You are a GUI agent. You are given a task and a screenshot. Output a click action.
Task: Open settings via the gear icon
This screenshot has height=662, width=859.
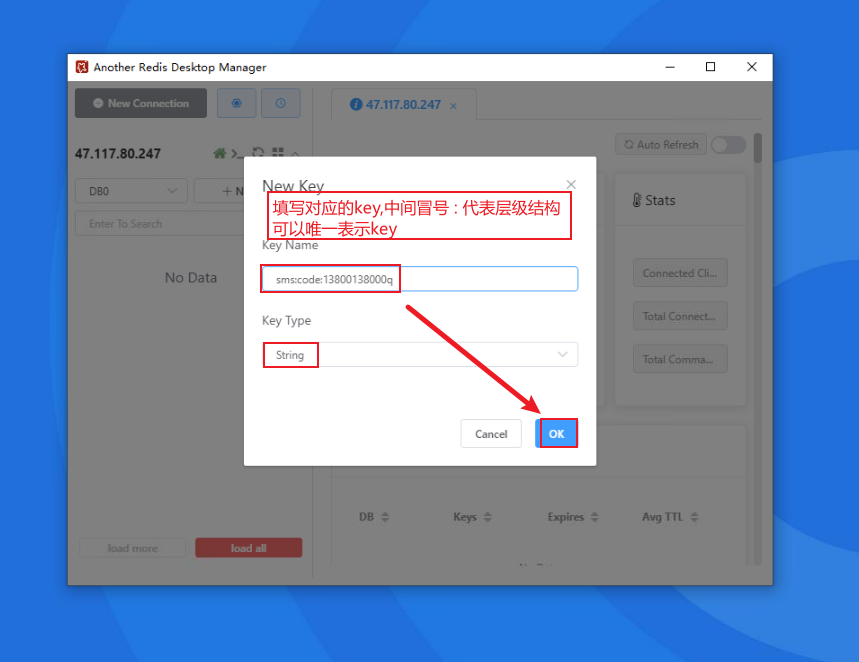(x=237, y=103)
